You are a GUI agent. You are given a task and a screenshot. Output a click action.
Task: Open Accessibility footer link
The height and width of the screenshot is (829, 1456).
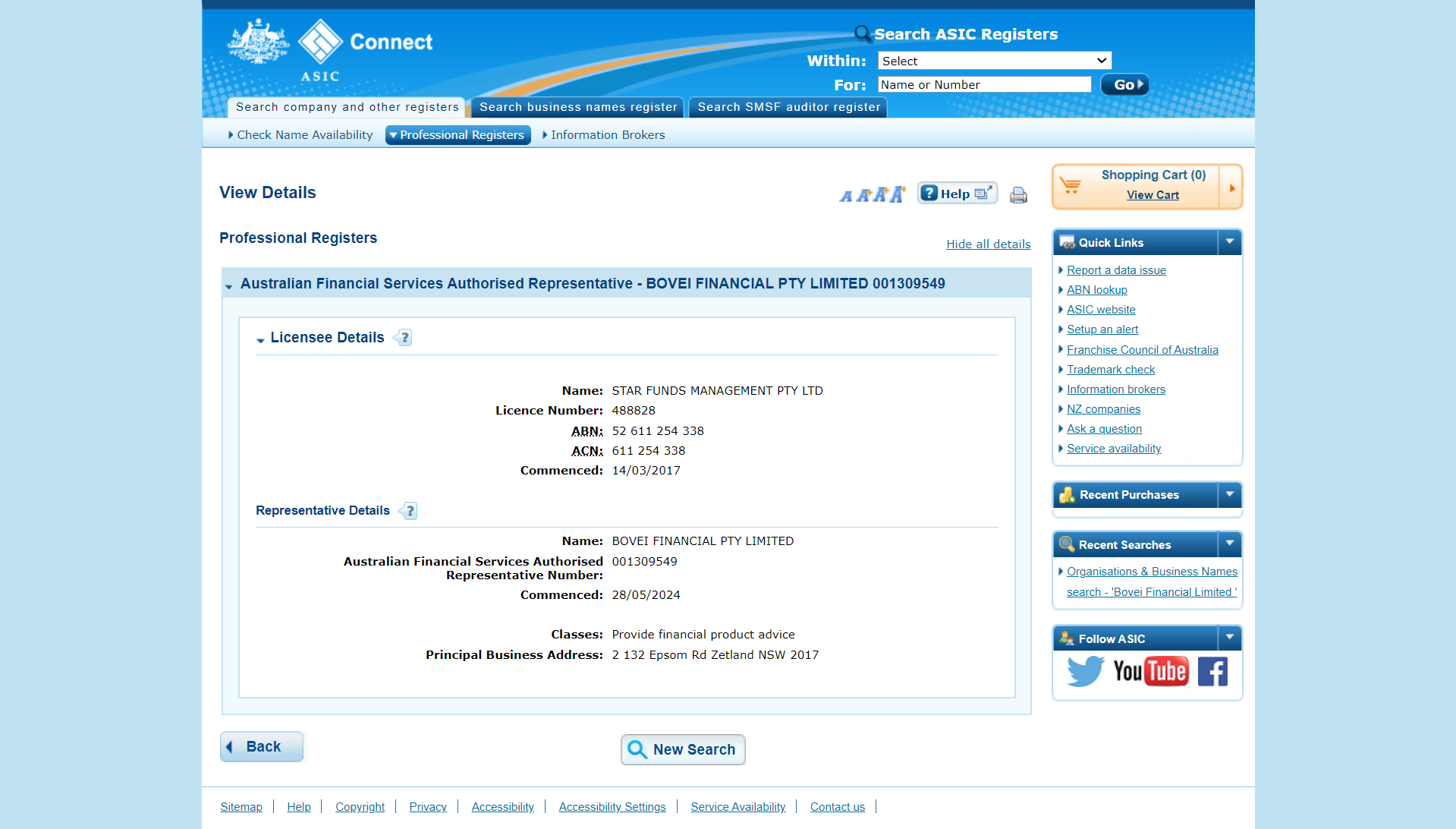(503, 807)
